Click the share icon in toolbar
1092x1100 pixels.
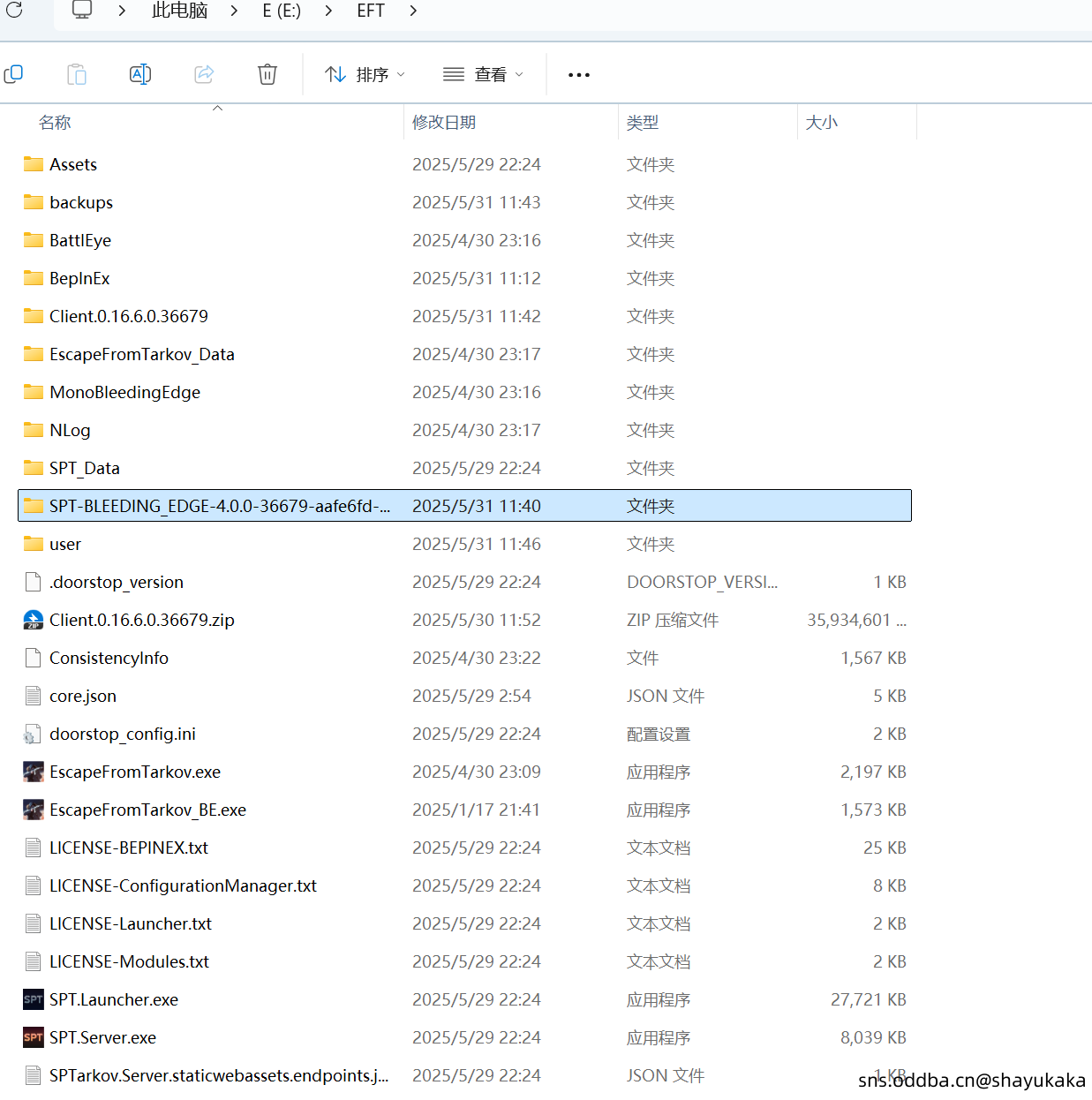[204, 74]
